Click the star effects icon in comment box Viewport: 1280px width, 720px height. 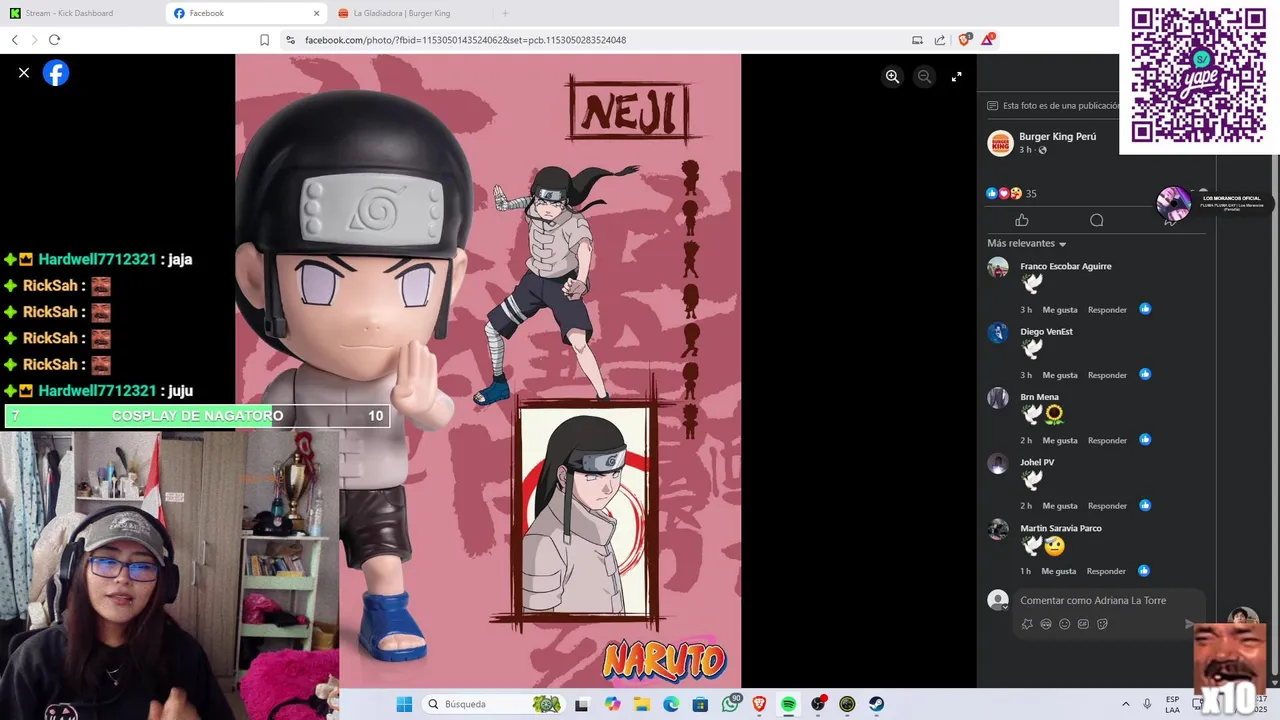(x=1026, y=624)
